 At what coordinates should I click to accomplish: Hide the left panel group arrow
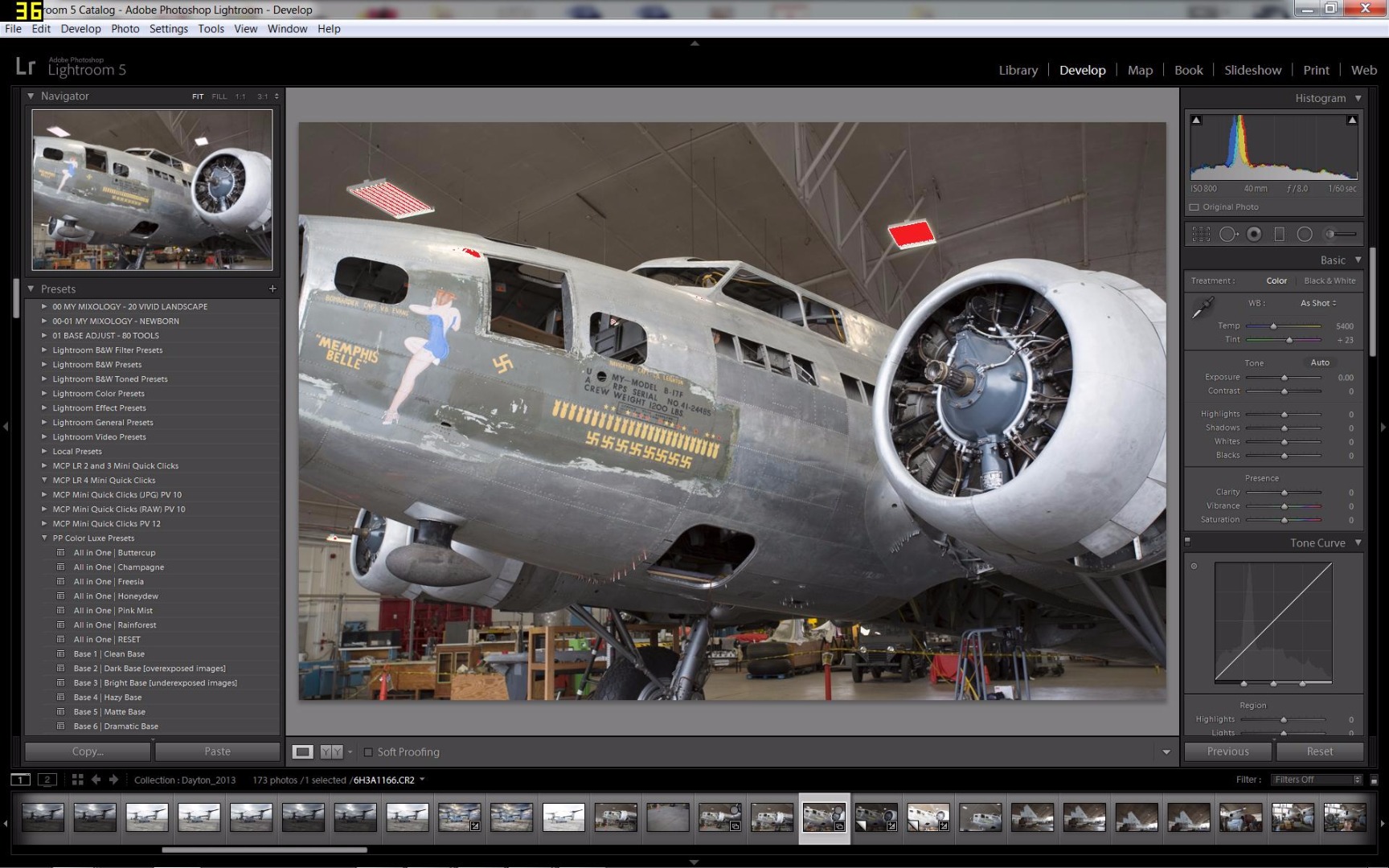tap(6, 427)
